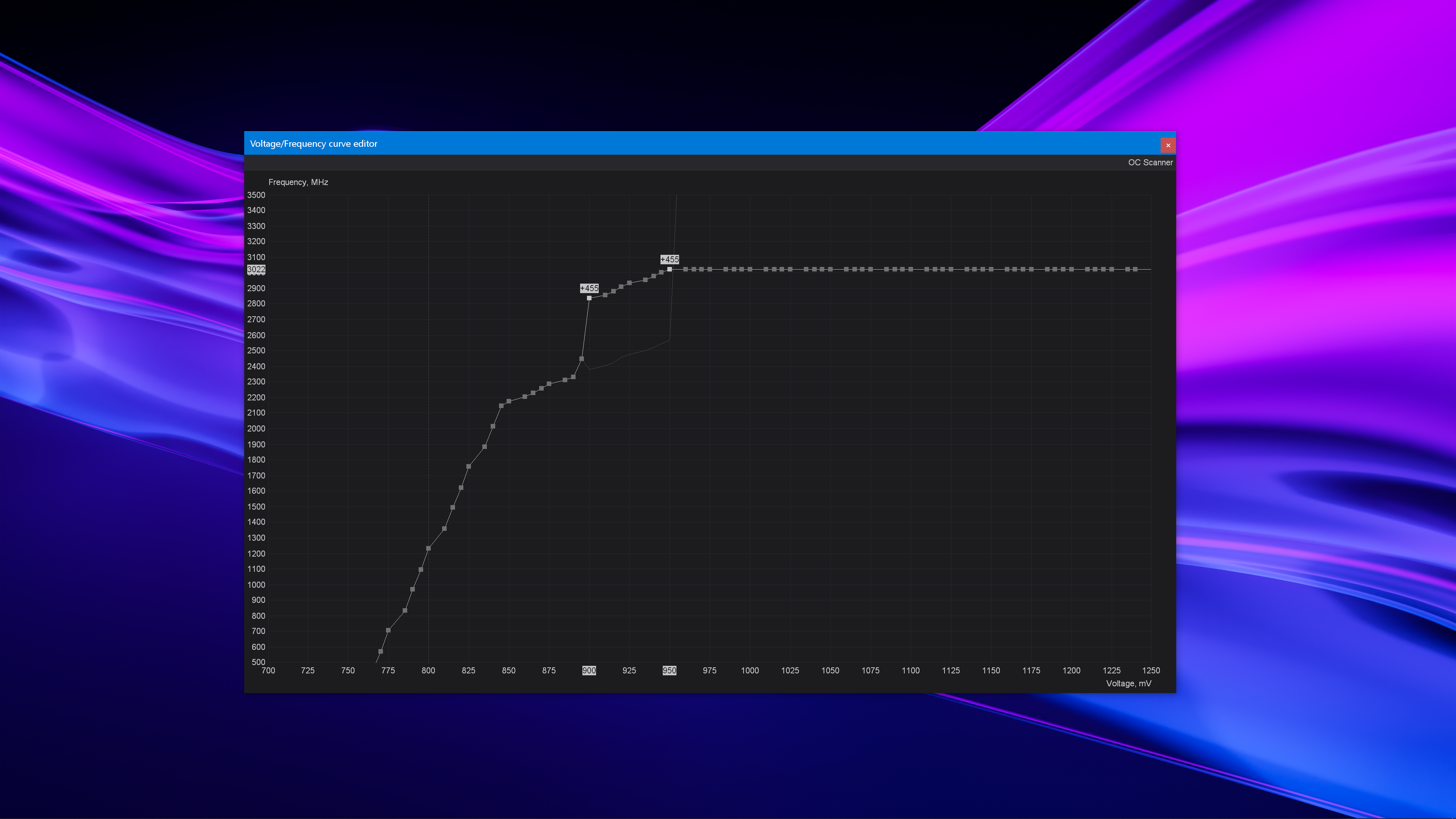Click the highlighted 950 voltage axis label

669,670
